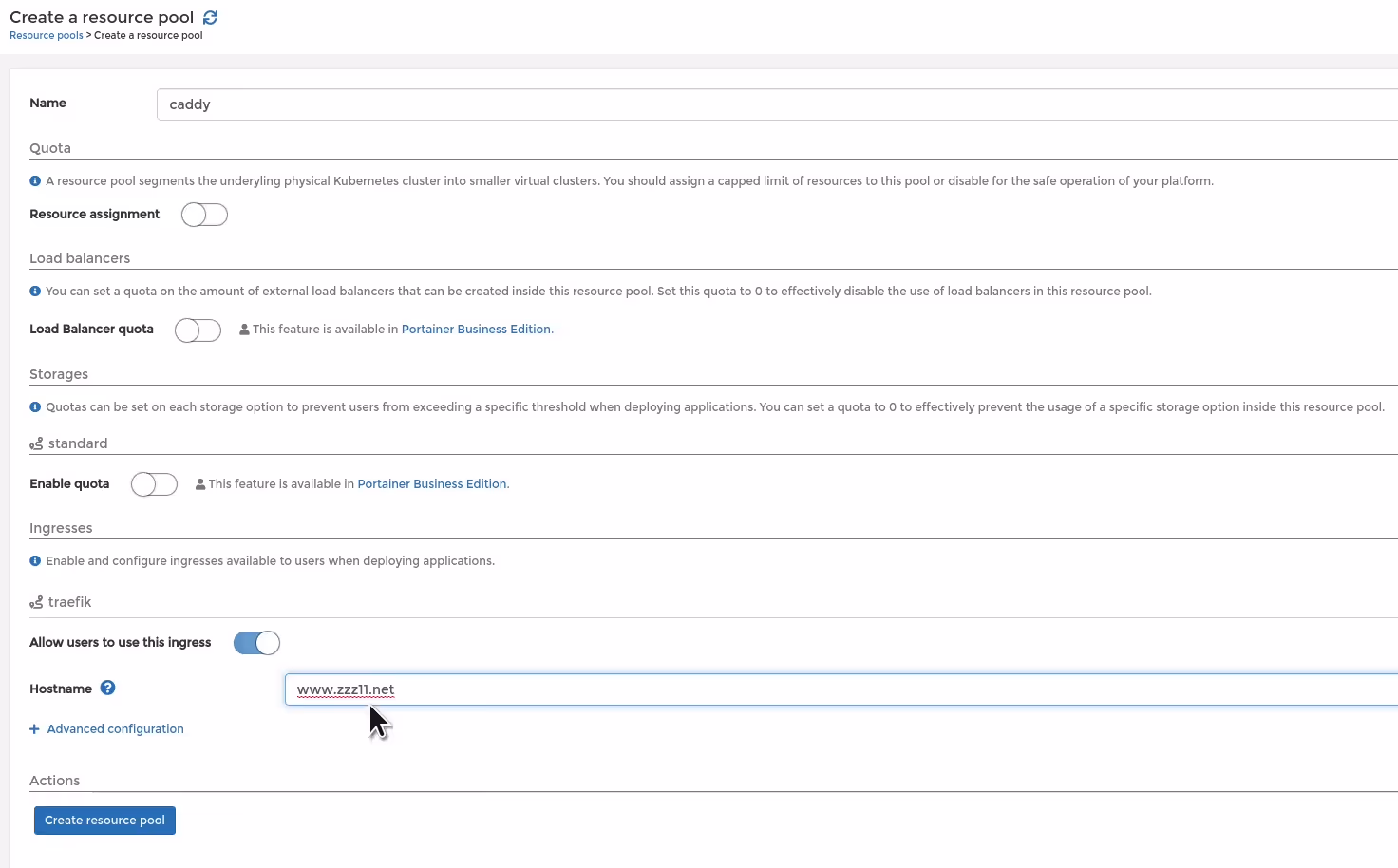Disable Allow users to use this ingress
1398x868 pixels.
256,643
